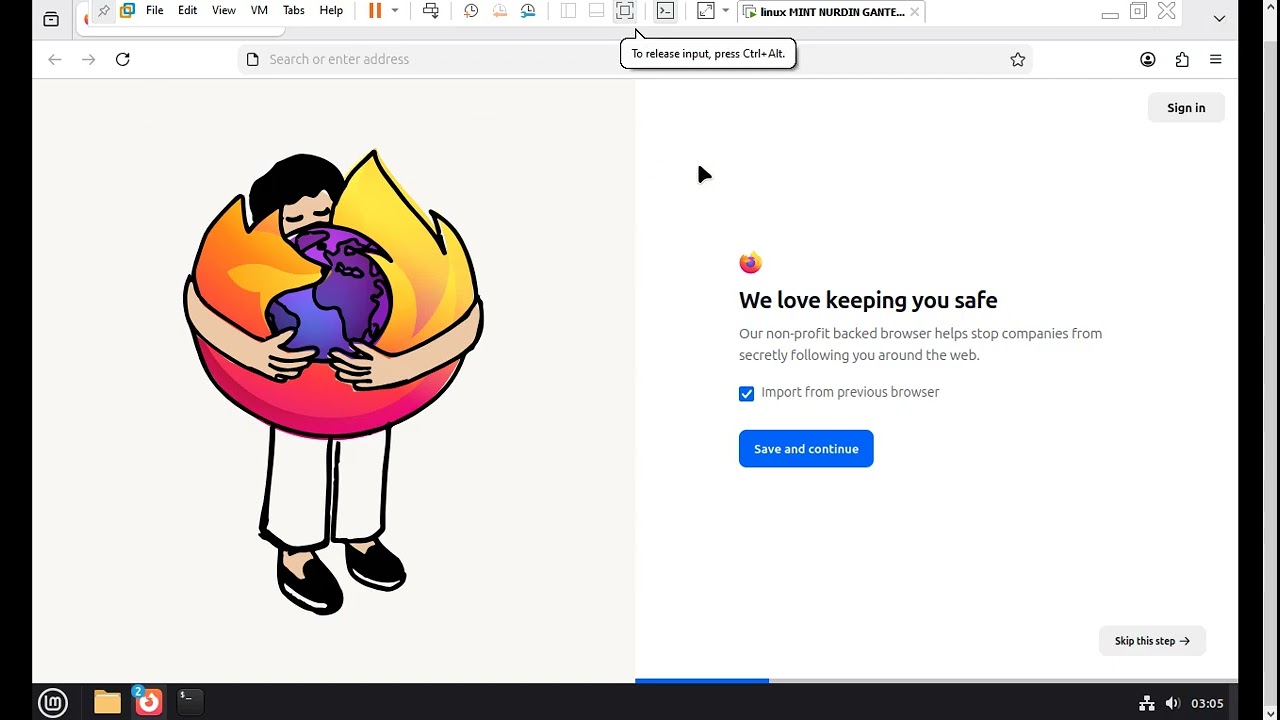This screenshot has width=1280, height=720.
Task: Click the VMware Workstation logo icon
Action: click(x=128, y=11)
